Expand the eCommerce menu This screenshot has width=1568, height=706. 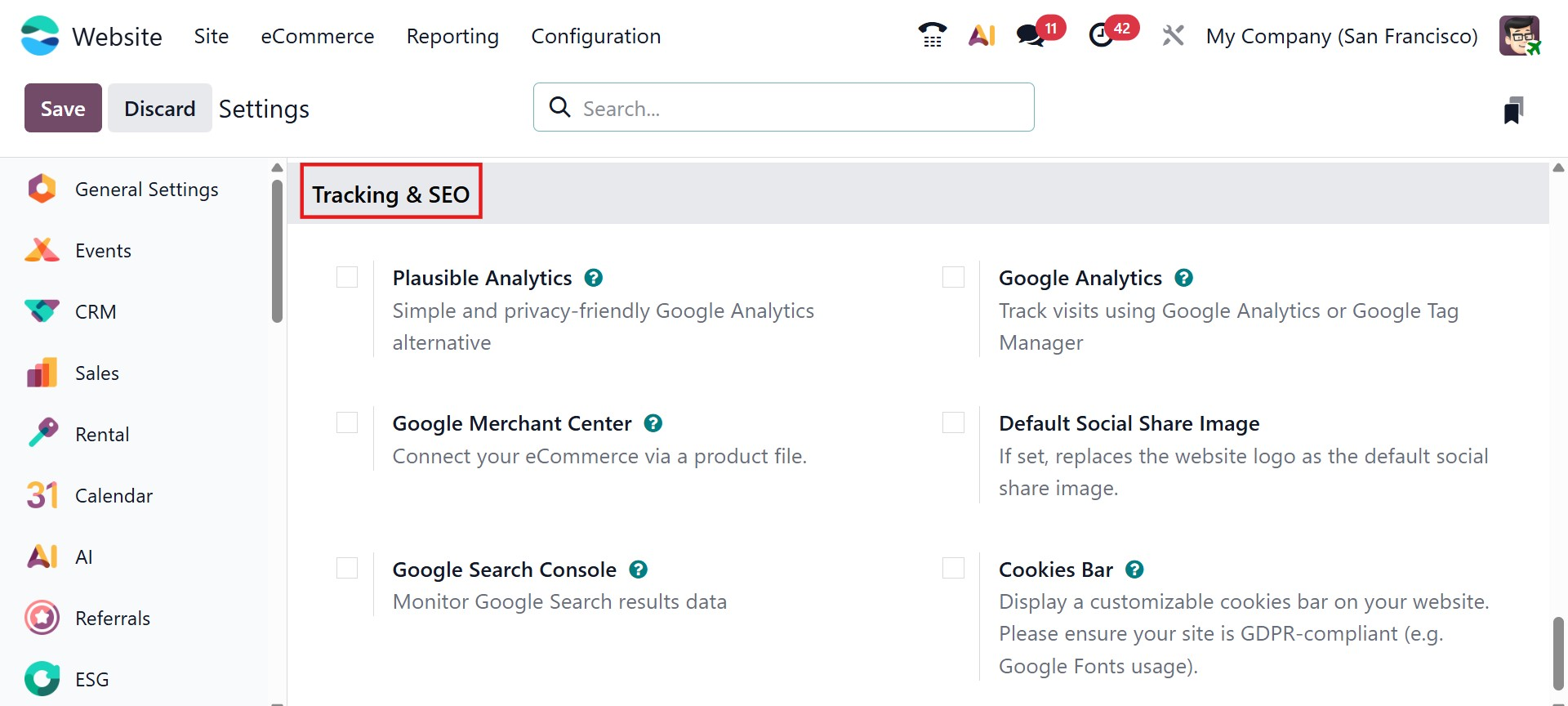pyautogui.click(x=317, y=37)
